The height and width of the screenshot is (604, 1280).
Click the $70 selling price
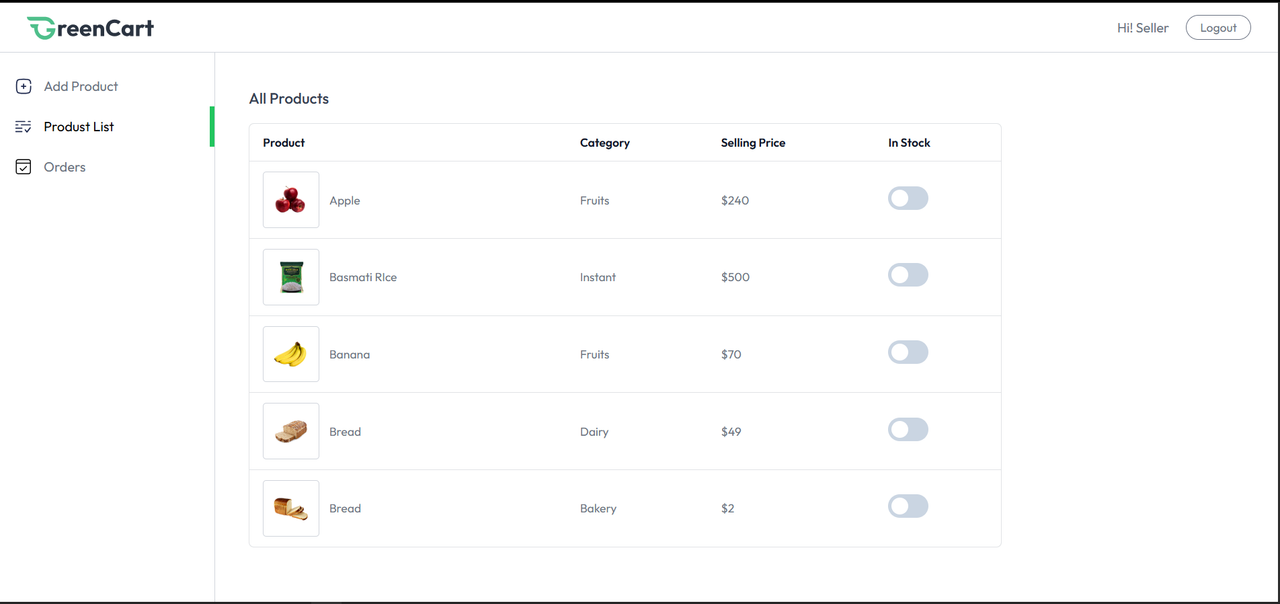point(731,355)
